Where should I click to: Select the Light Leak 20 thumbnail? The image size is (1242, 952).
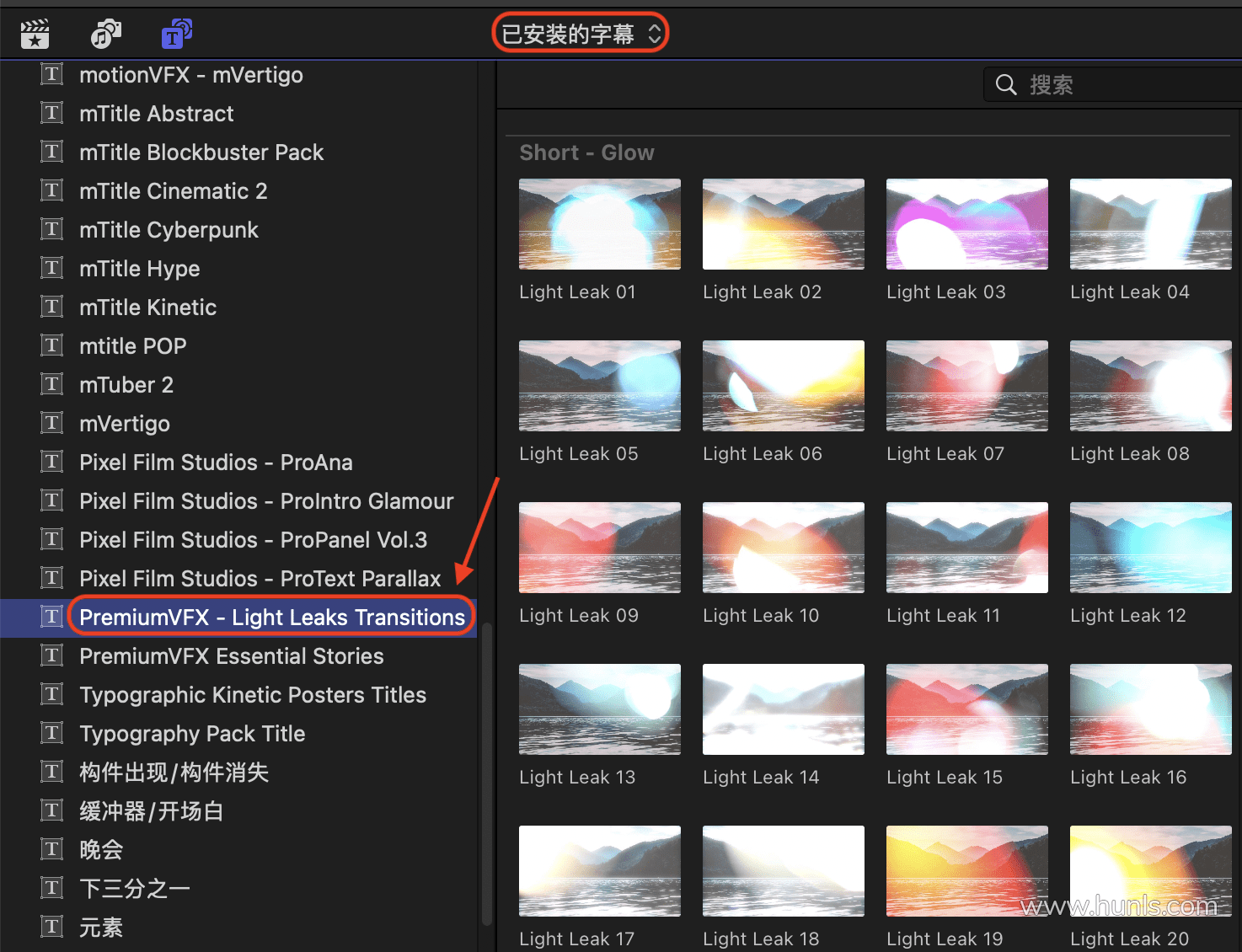1151,871
